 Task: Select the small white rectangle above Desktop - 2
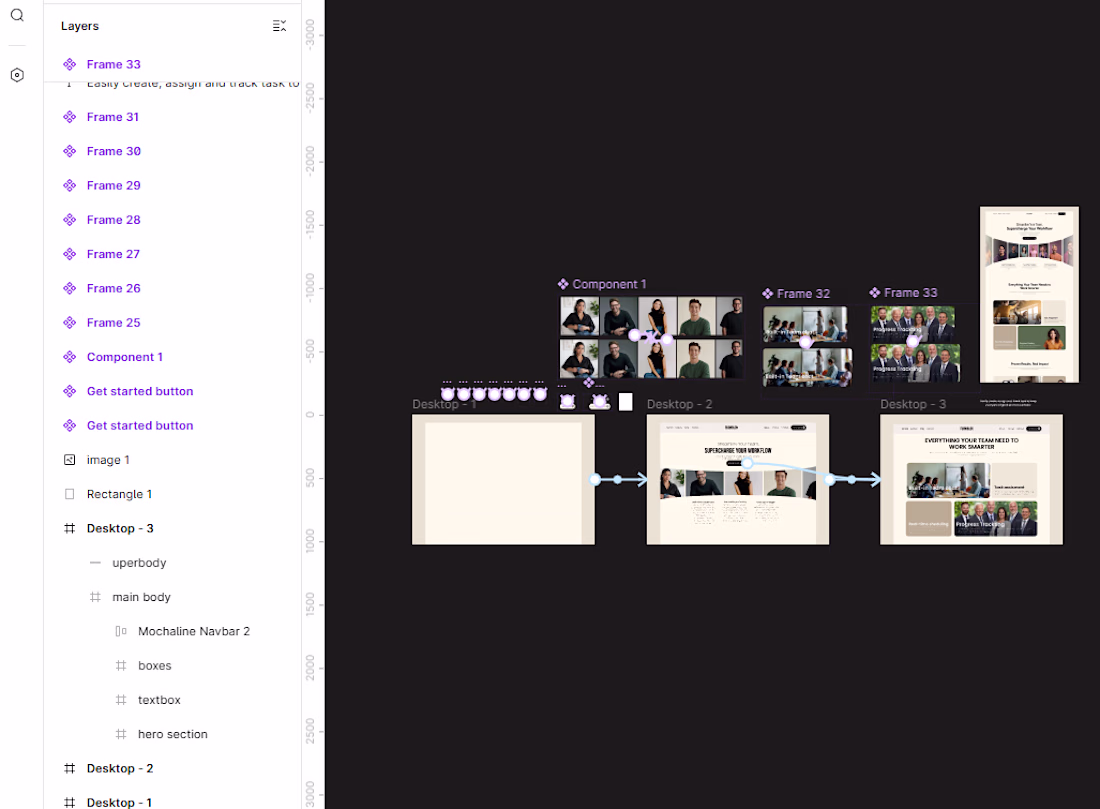(x=625, y=402)
